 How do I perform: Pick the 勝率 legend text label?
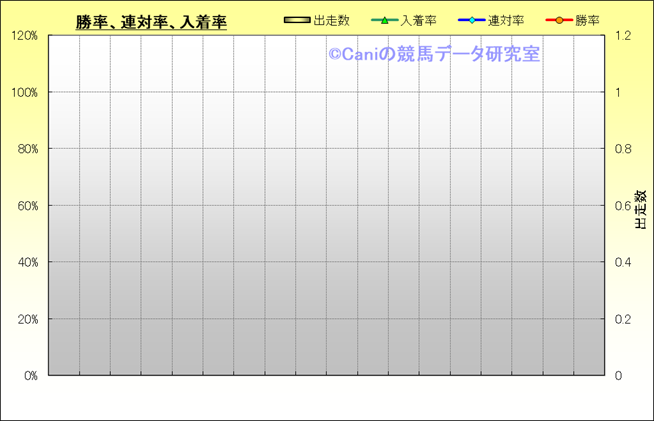point(587,20)
